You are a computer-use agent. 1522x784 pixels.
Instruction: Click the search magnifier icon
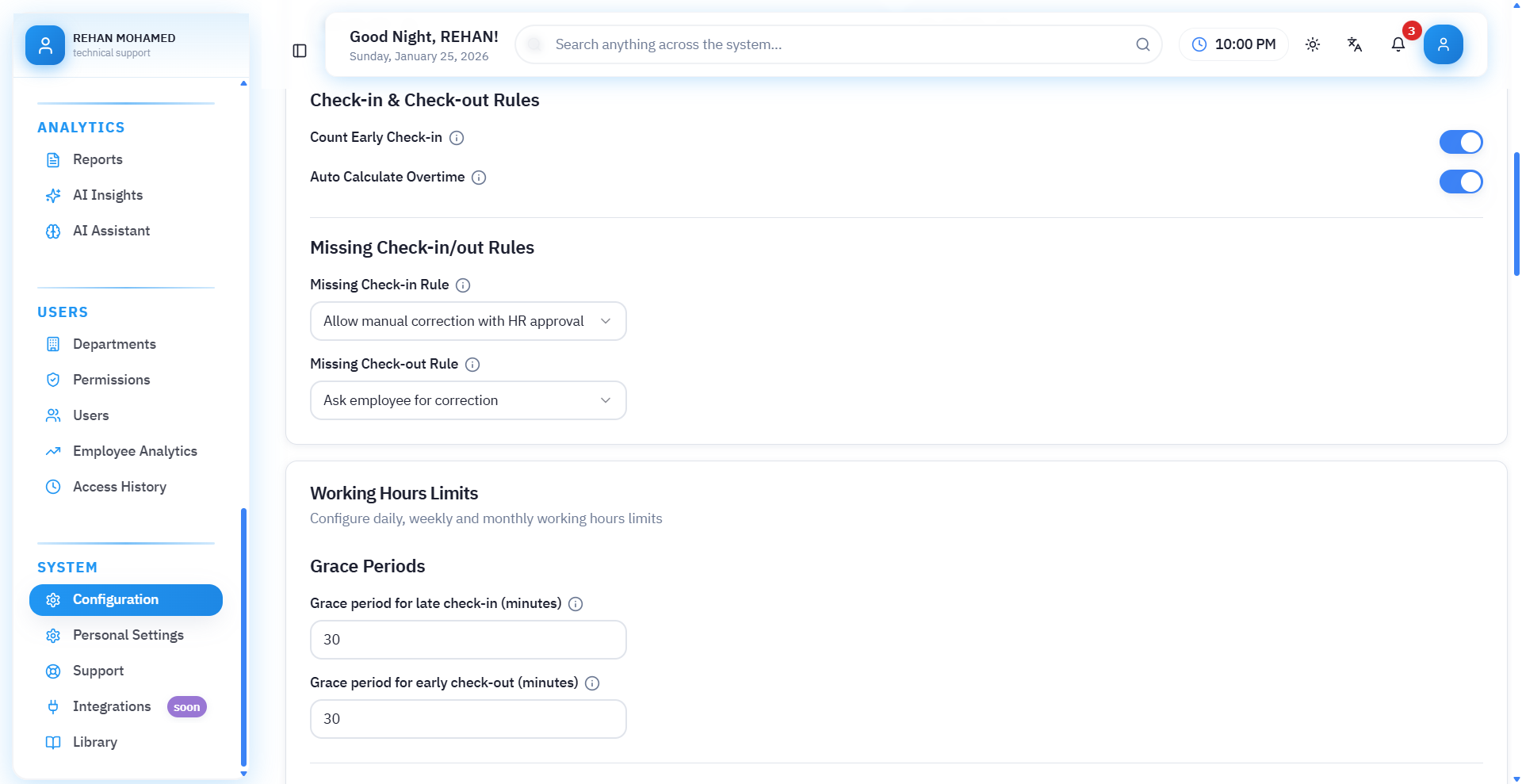pyautogui.click(x=1142, y=44)
